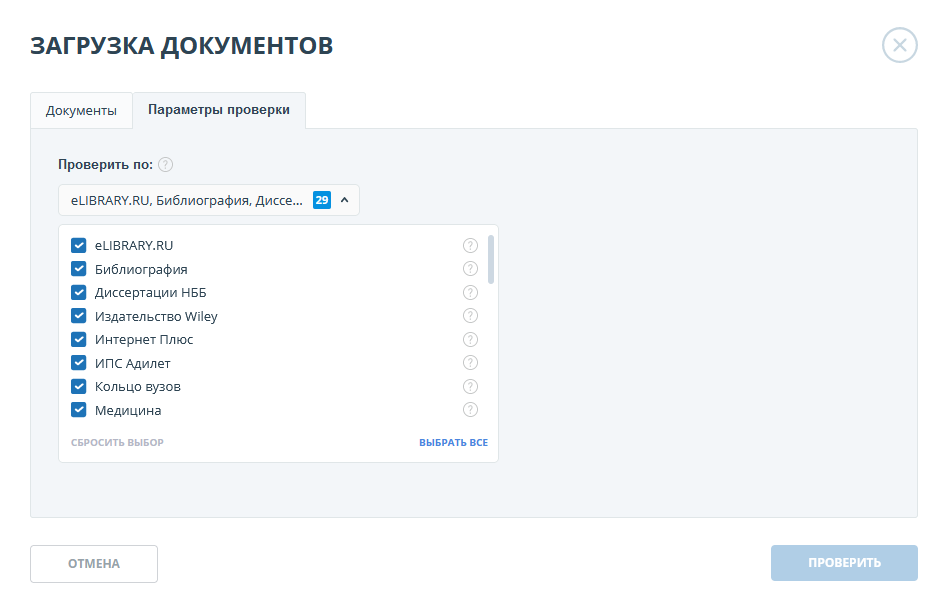Click help icon beside Библиография
The width and height of the screenshot is (945, 609).
pos(470,269)
